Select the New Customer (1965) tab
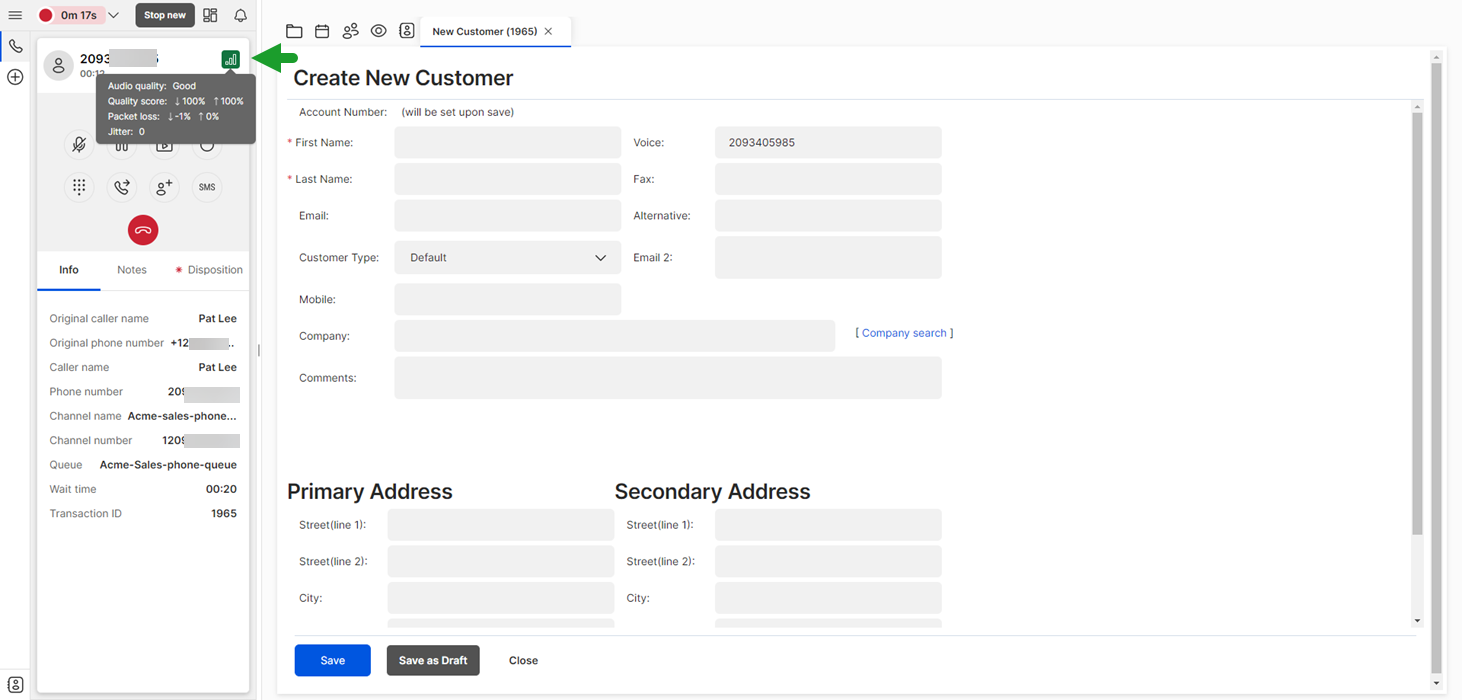 pos(485,32)
